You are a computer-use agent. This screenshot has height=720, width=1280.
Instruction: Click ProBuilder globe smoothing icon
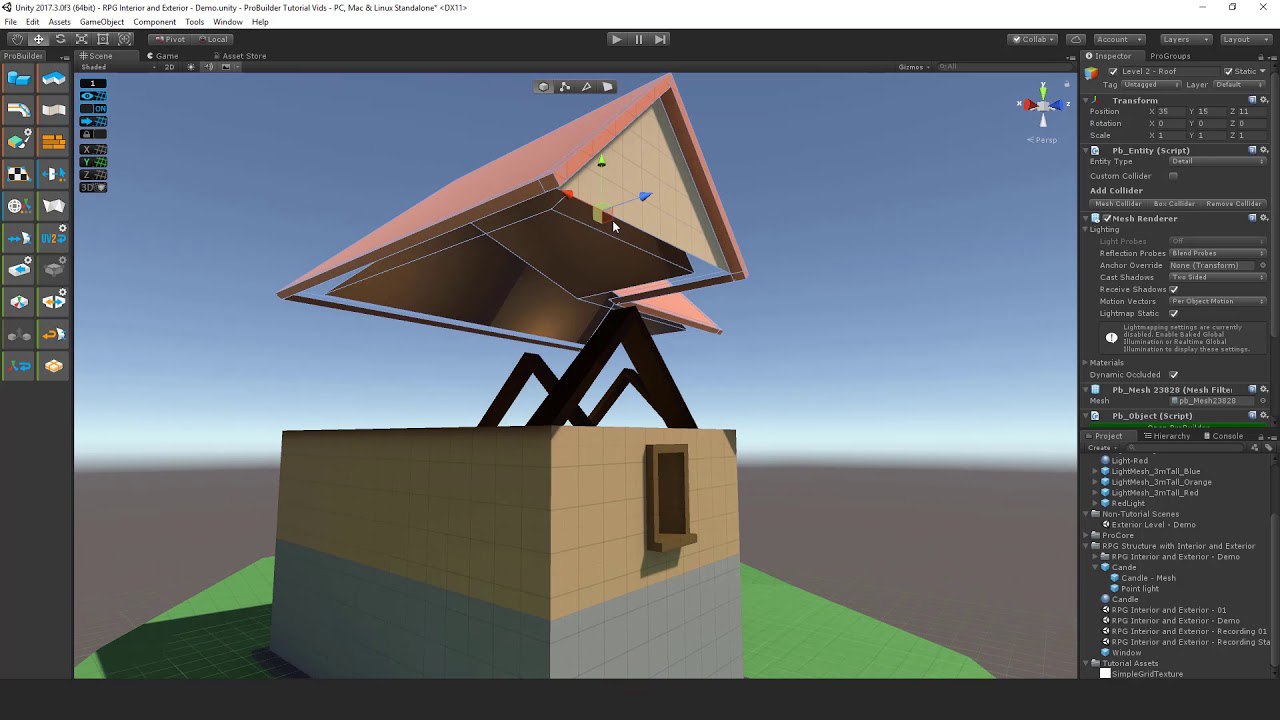[x=19, y=206]
